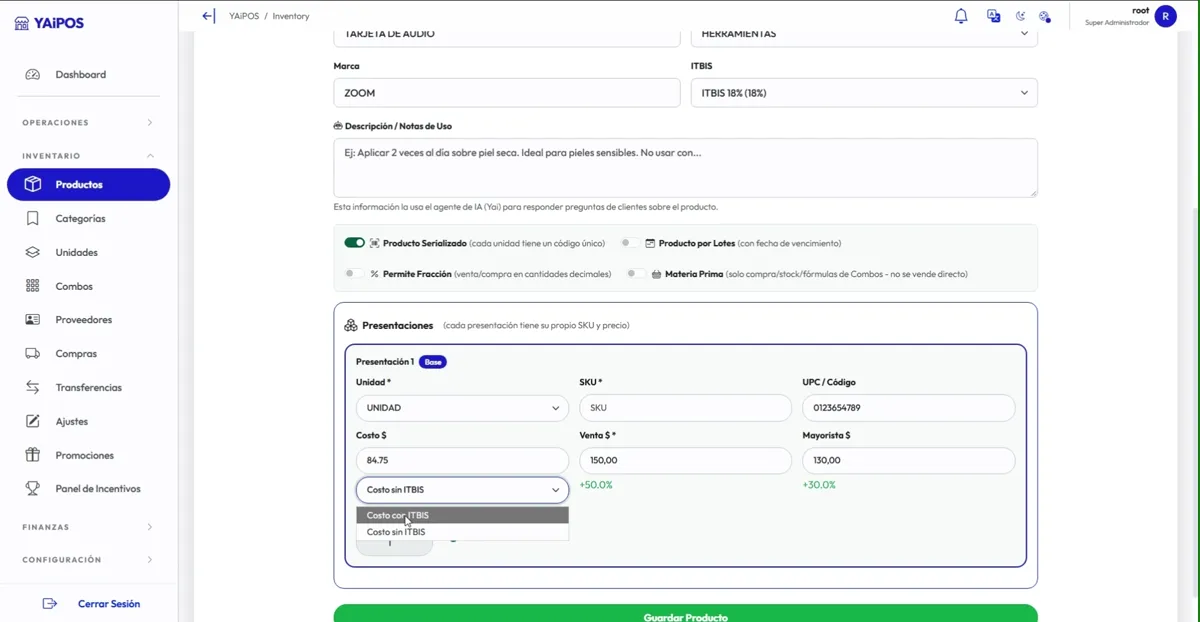
Task: Click the root user avatar
Action: pos(1165,16)
